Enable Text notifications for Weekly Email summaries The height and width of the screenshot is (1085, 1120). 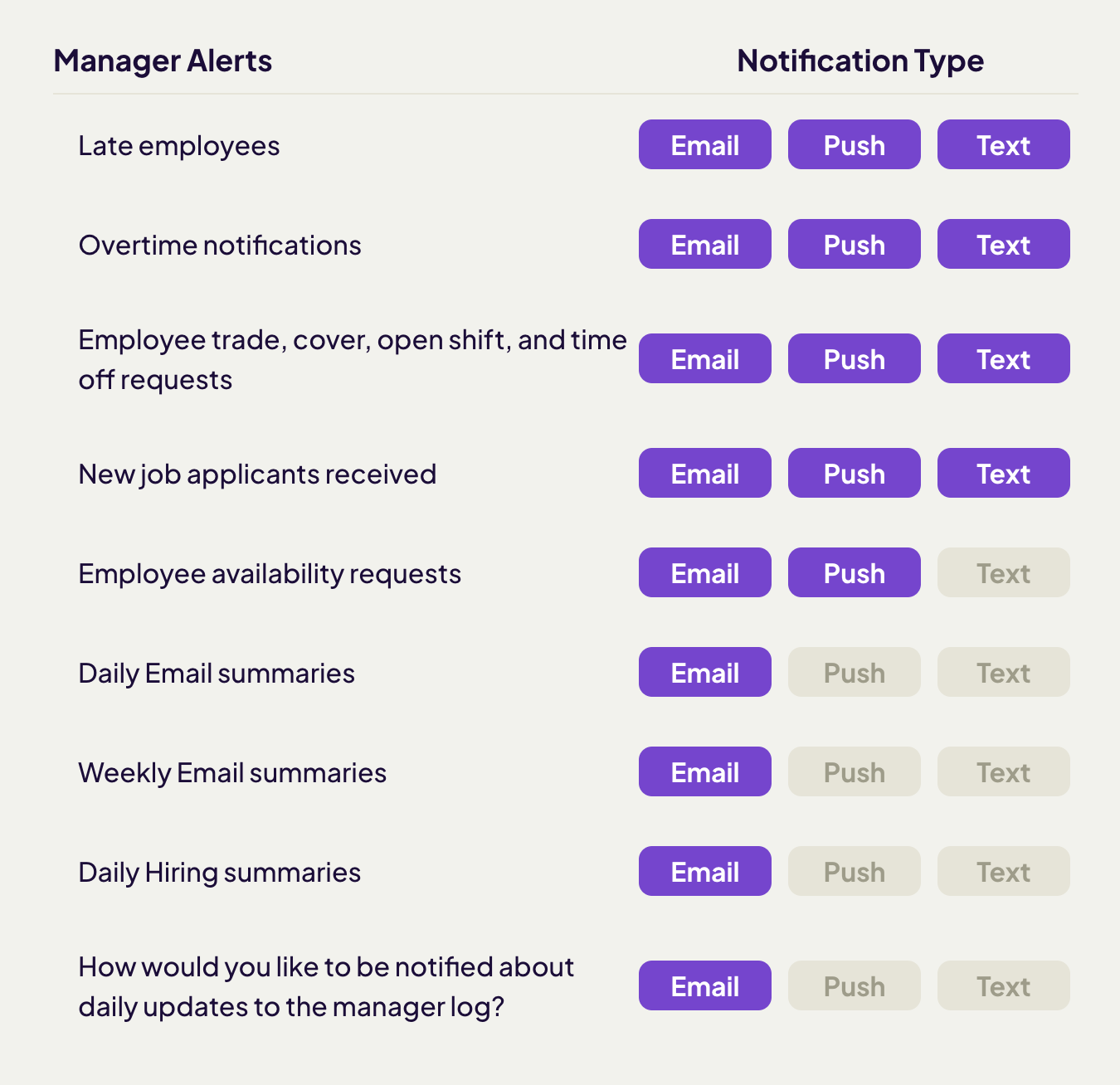pos(1003,771)
